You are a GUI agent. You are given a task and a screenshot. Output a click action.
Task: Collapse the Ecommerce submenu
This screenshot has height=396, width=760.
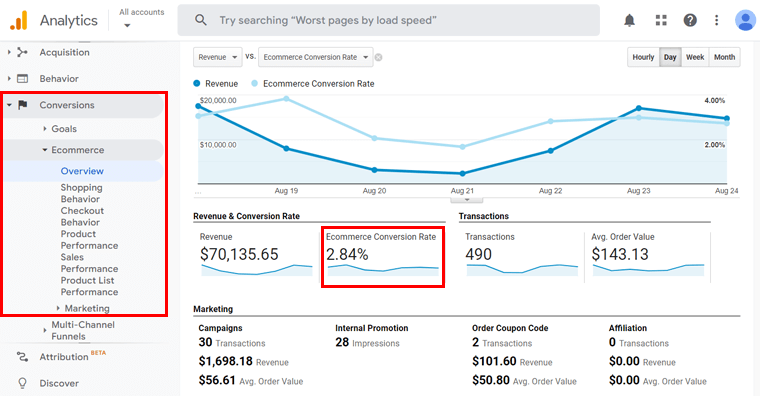45,150
